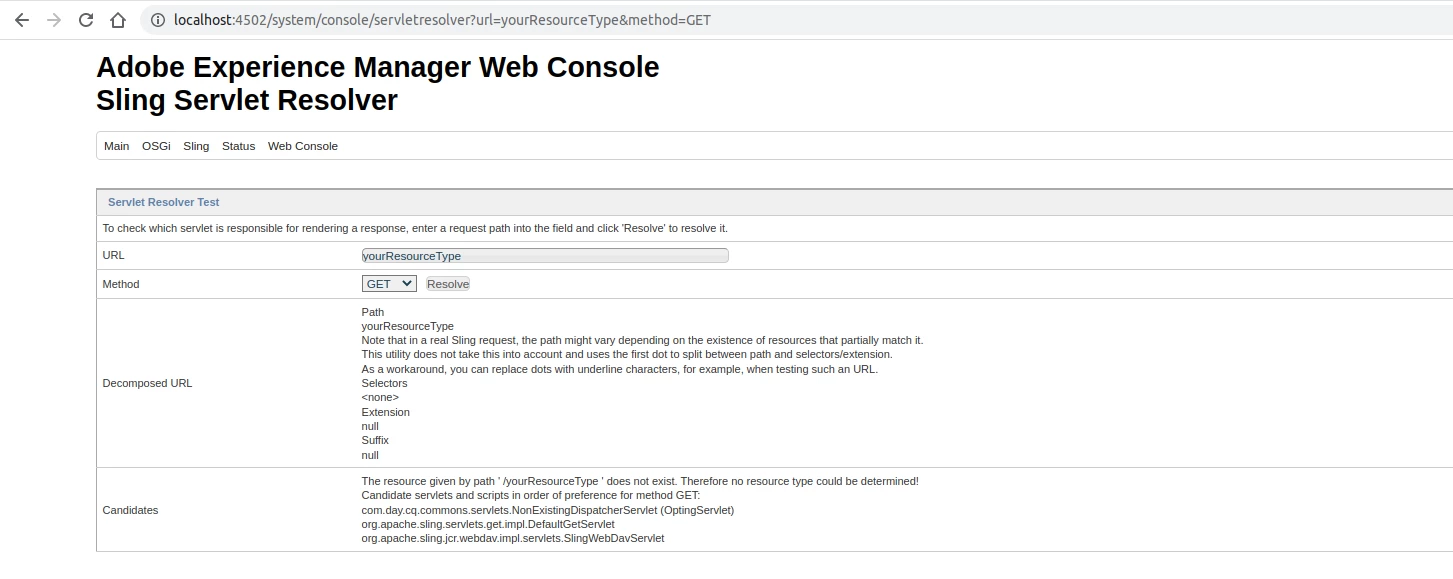Select DefaultGetServlet candidate line
Screen dimensions: 1453x579
pyautogui.click(x=488, y=524)
